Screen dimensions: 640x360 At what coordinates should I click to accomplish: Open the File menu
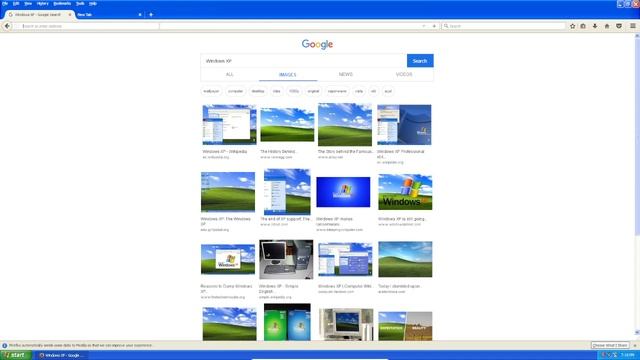(x=5, y=3)
